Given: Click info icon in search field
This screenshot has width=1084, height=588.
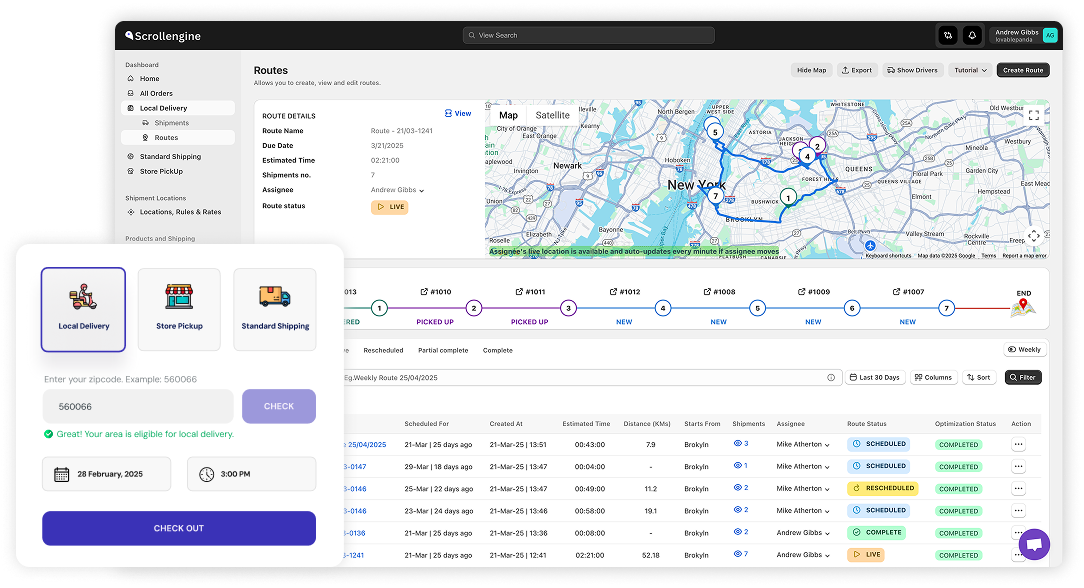Looking at the screenshot, I should (x=831, y=377).
